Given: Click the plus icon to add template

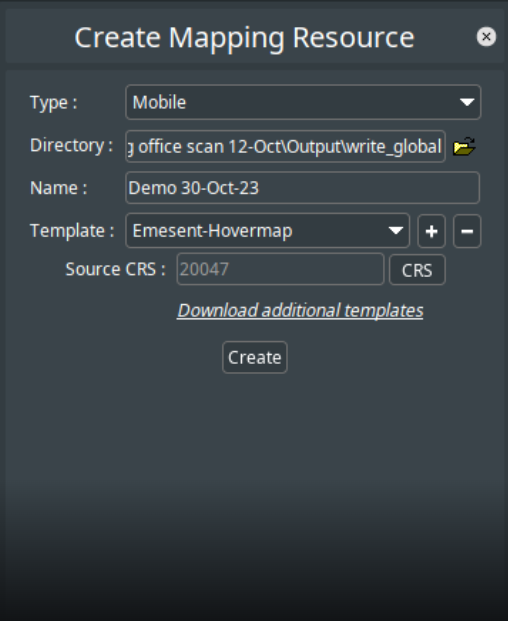Looking at the screenshot, I should click(x=432, y=231).
